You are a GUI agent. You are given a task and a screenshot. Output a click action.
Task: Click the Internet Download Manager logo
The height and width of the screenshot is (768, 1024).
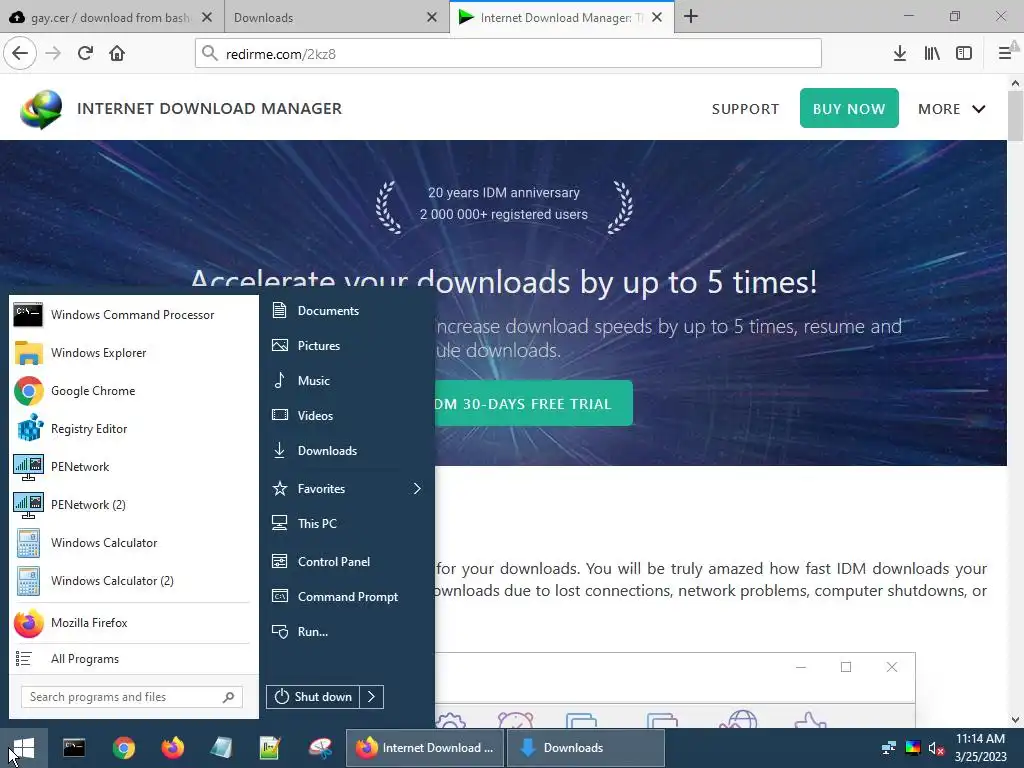(x=40, y=109)
